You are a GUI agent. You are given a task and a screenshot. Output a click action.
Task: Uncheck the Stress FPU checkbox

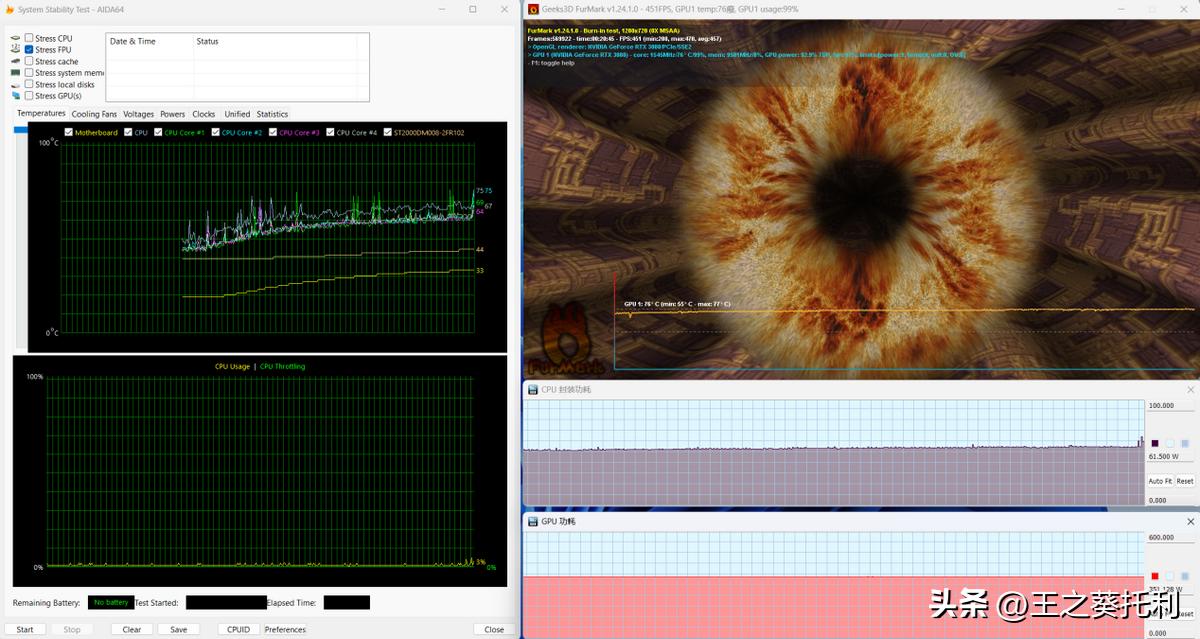tap(29, 50)
